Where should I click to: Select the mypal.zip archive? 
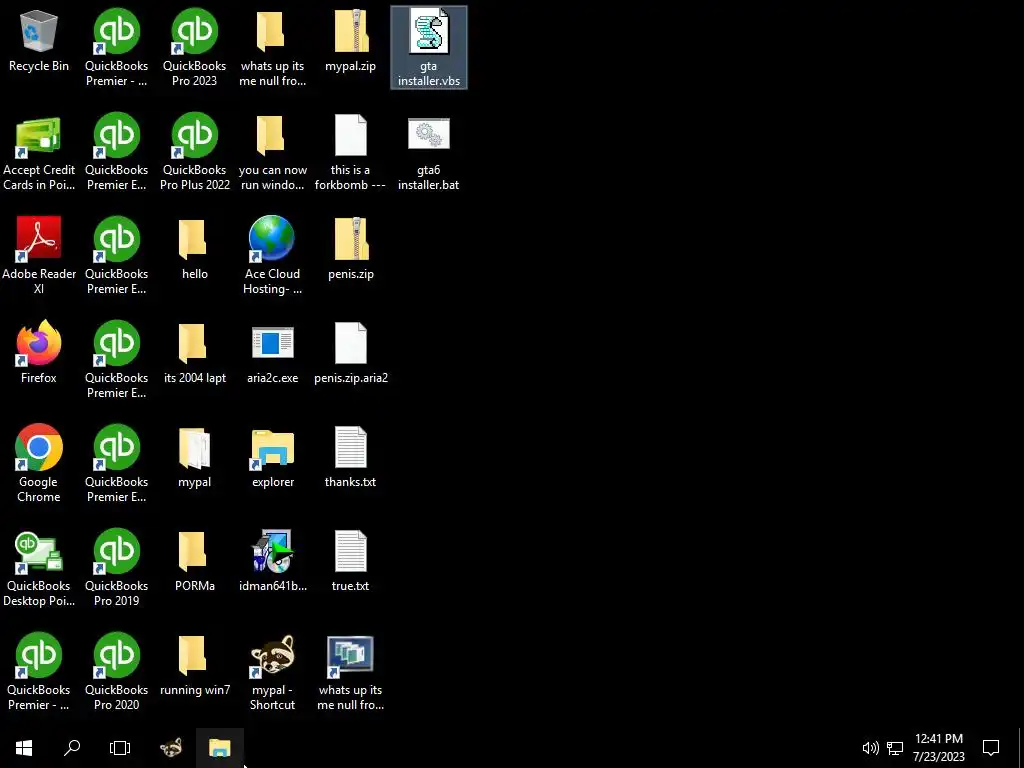pyautogui.click(x=351, y=41)
